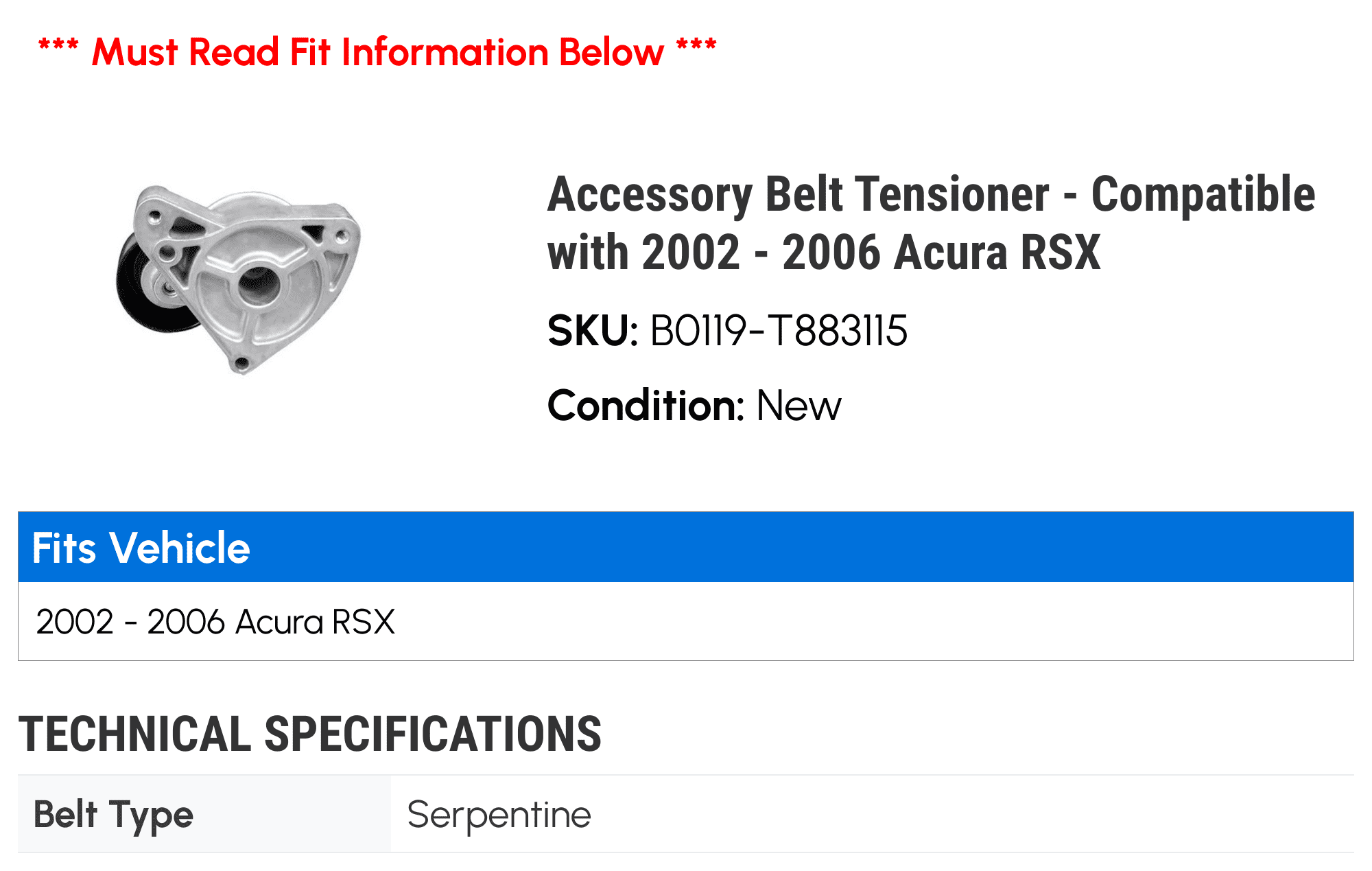Click the belt tensioner product image
This screenshot has width=1372, height=871.
[238, 279]
